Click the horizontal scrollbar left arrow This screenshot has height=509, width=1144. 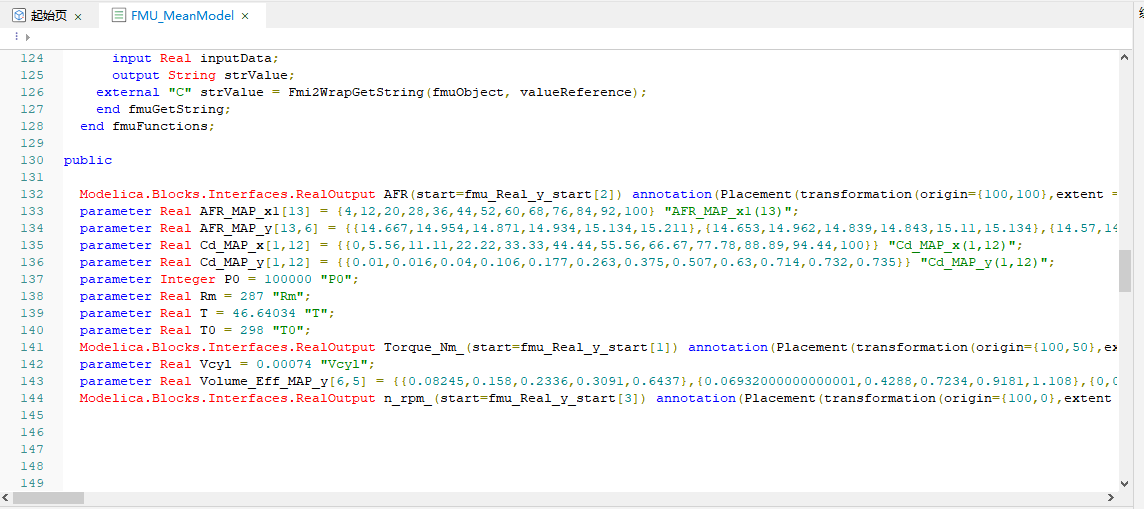[x=7, y=497]
